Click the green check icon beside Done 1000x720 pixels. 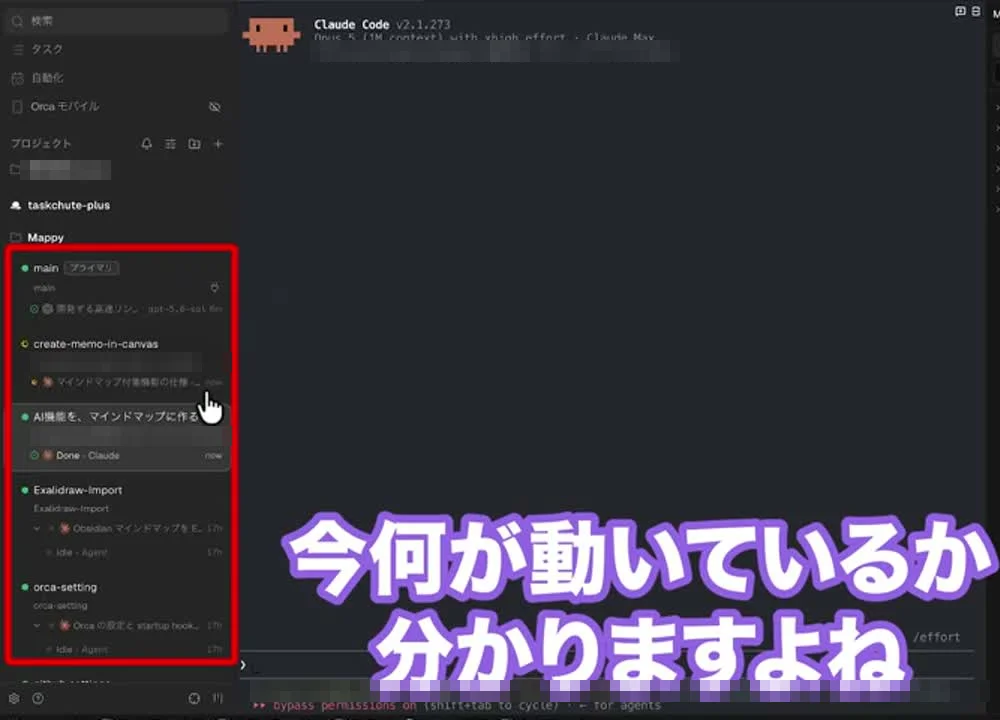(x=34, y=455)
